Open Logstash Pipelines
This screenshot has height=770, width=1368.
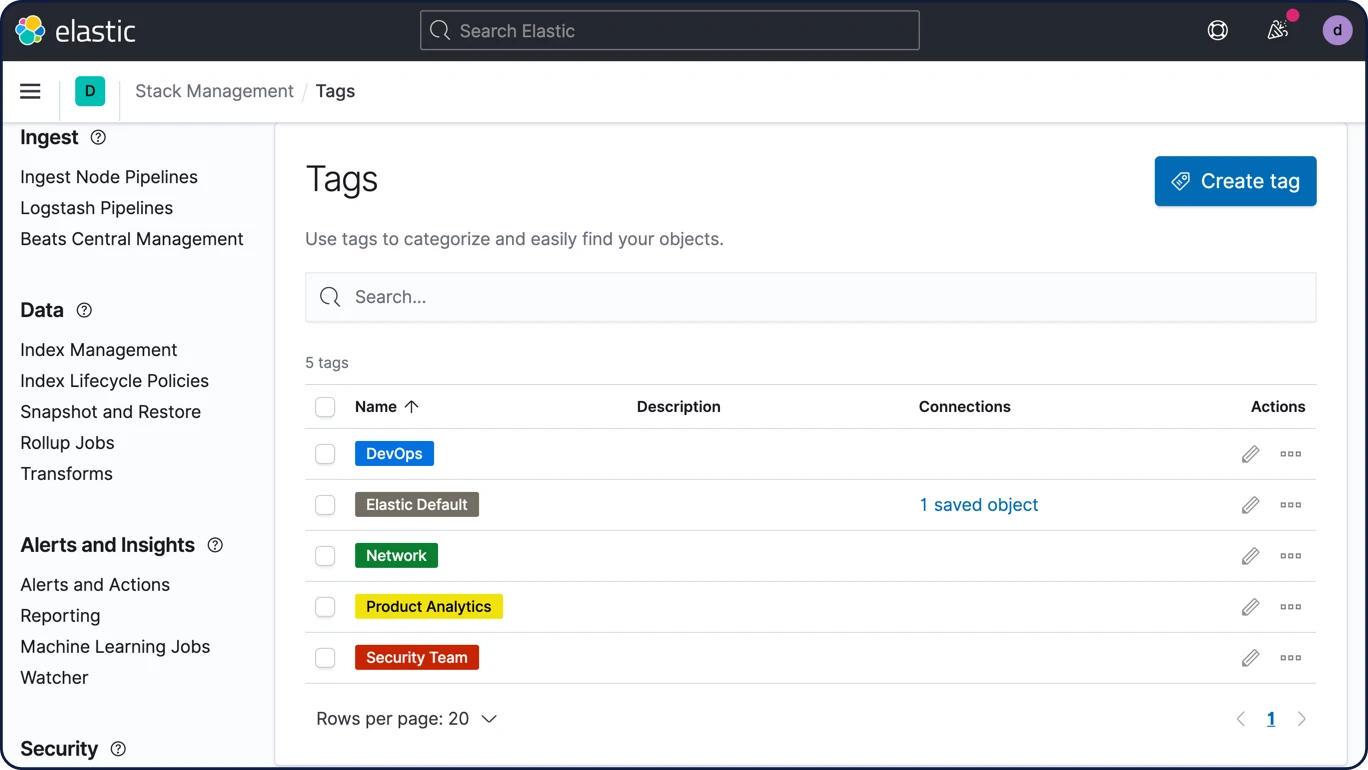pos(97,208)
